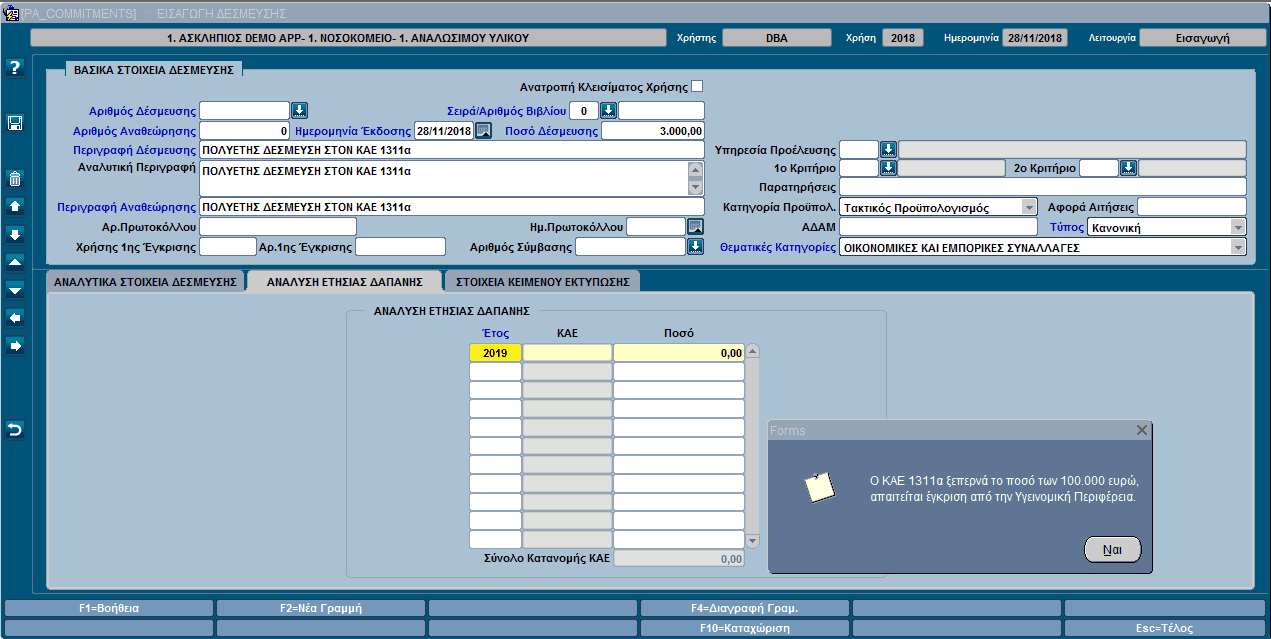Click the down triangle icon in the left sidebar

[14, 290]
